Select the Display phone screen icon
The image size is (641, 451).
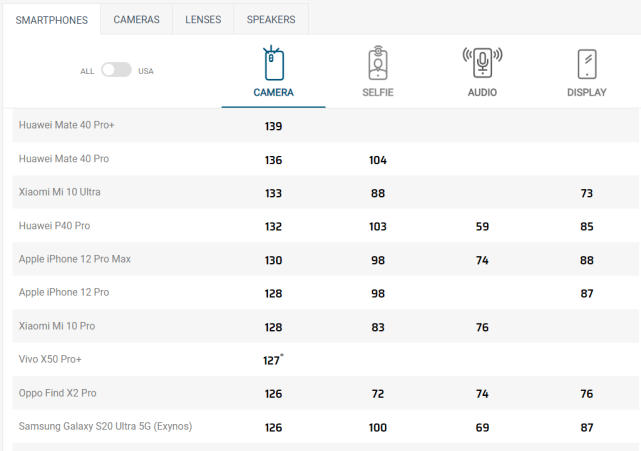pos(587,64)
